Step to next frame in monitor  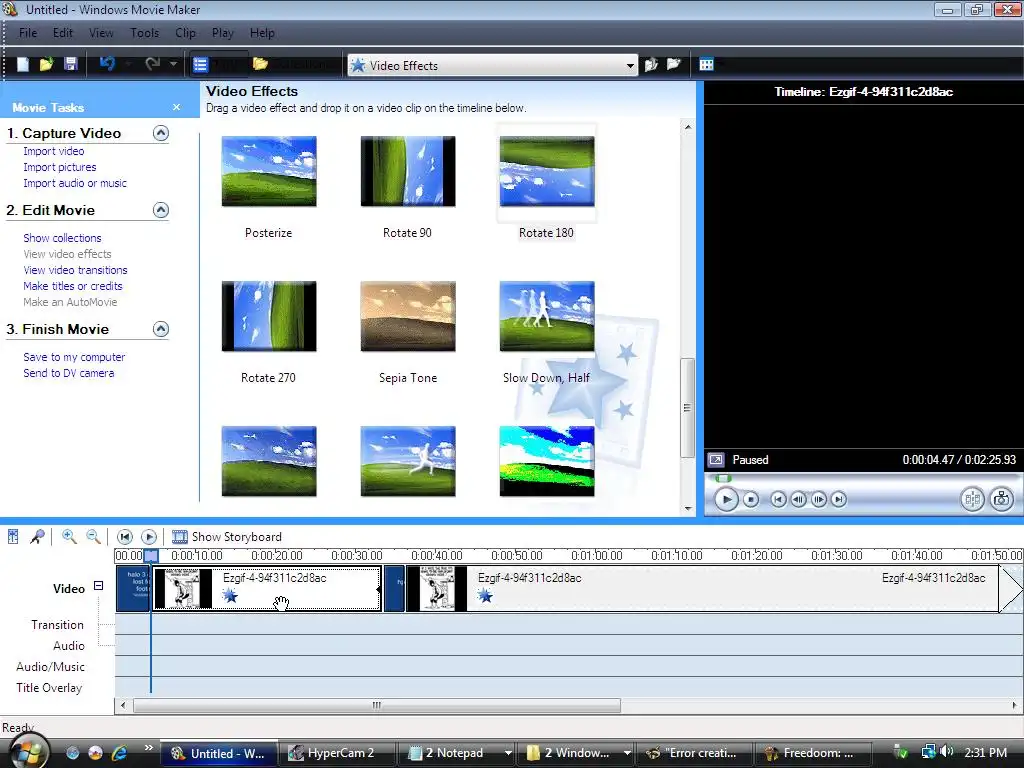point(818,500)
